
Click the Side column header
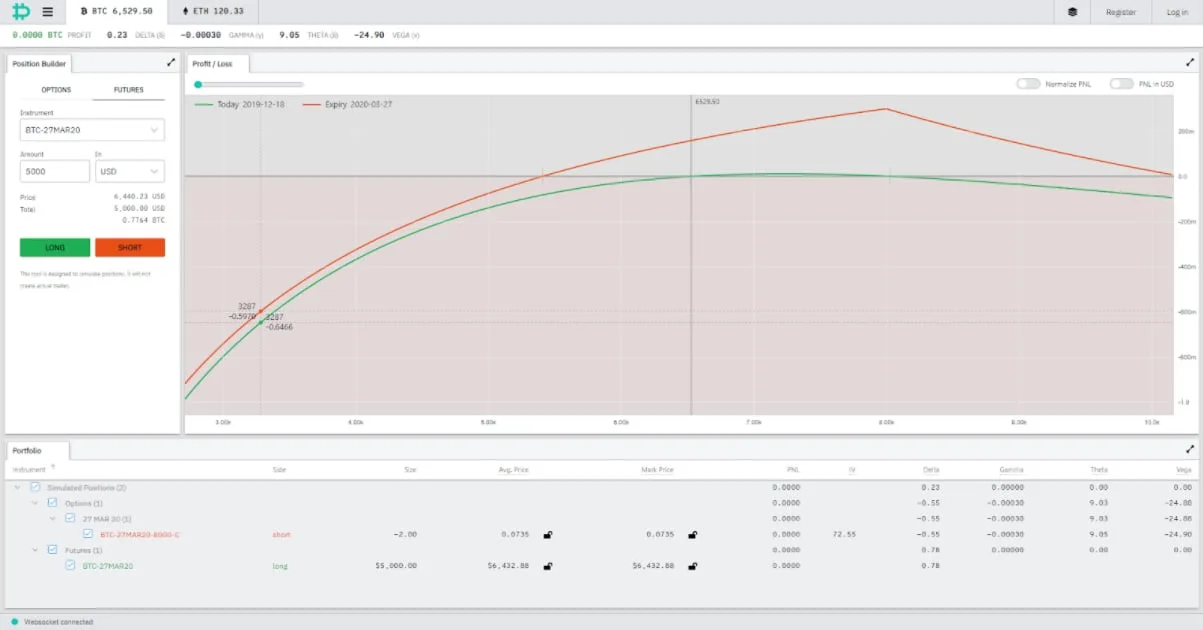point(279,468)
